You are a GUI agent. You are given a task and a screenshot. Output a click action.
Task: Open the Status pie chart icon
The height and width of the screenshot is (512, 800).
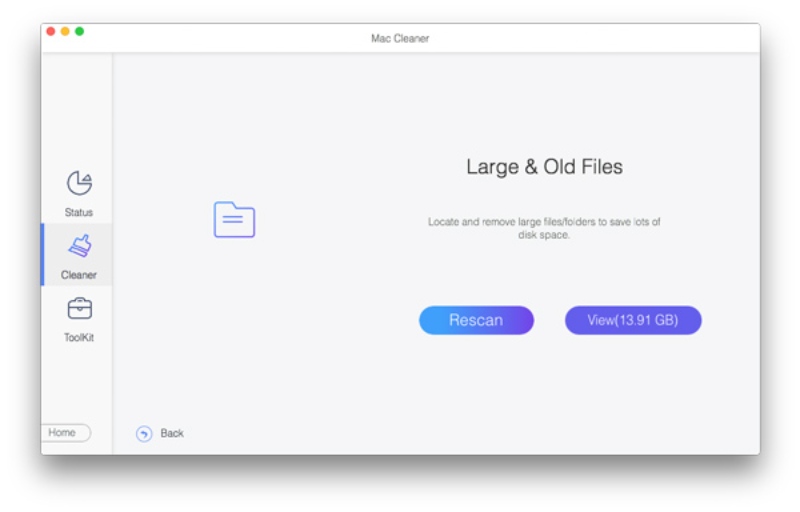79,183
